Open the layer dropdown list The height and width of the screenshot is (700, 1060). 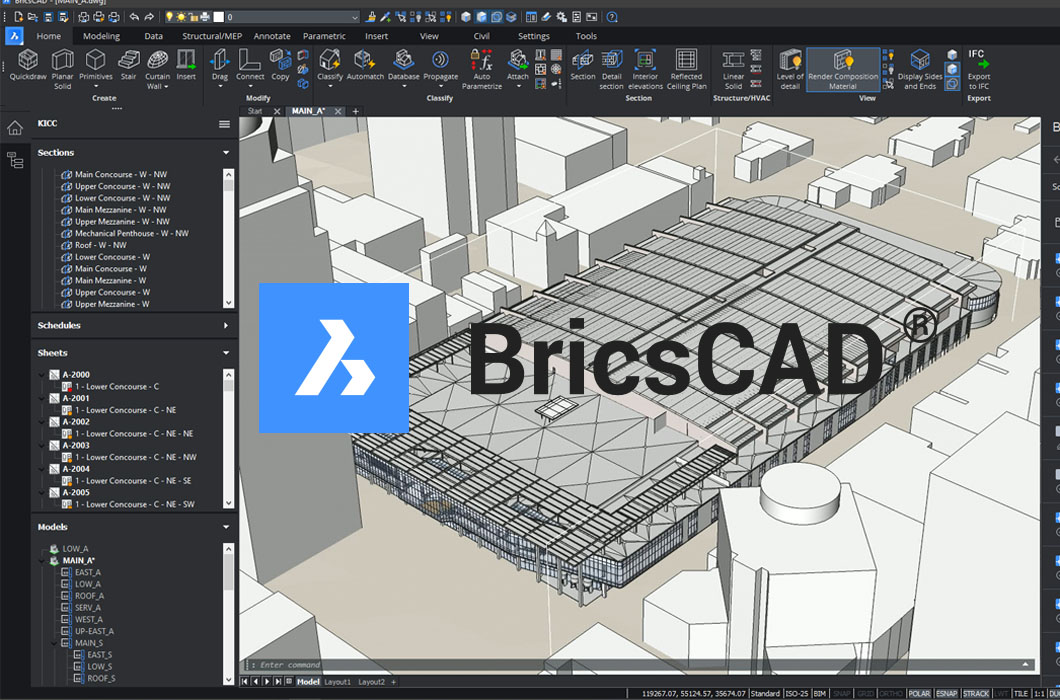(x=354, y=17)
